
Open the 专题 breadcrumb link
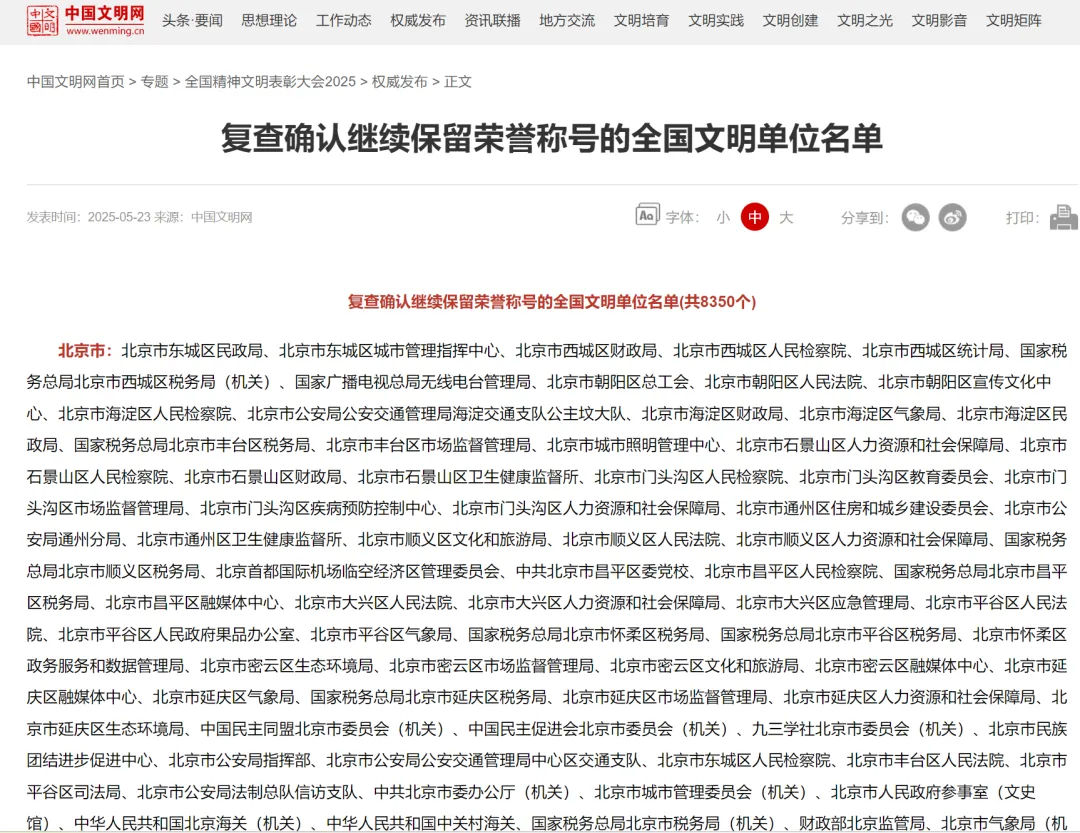coord(154,81)
